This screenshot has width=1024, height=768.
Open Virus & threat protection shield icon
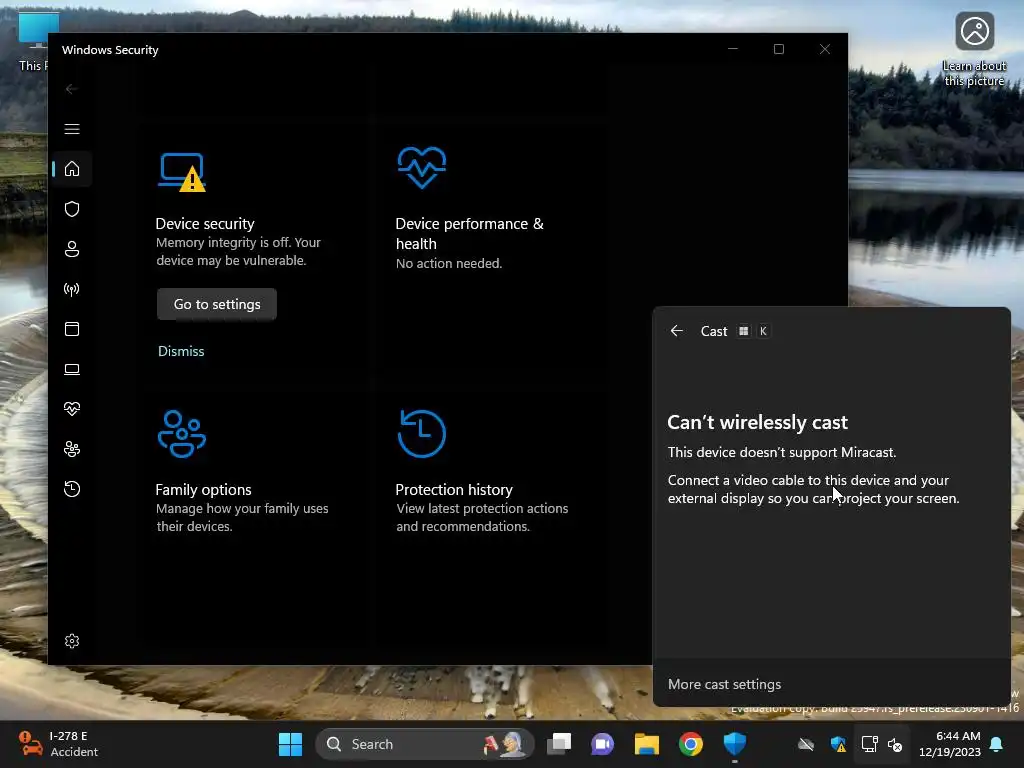point(72,209)
